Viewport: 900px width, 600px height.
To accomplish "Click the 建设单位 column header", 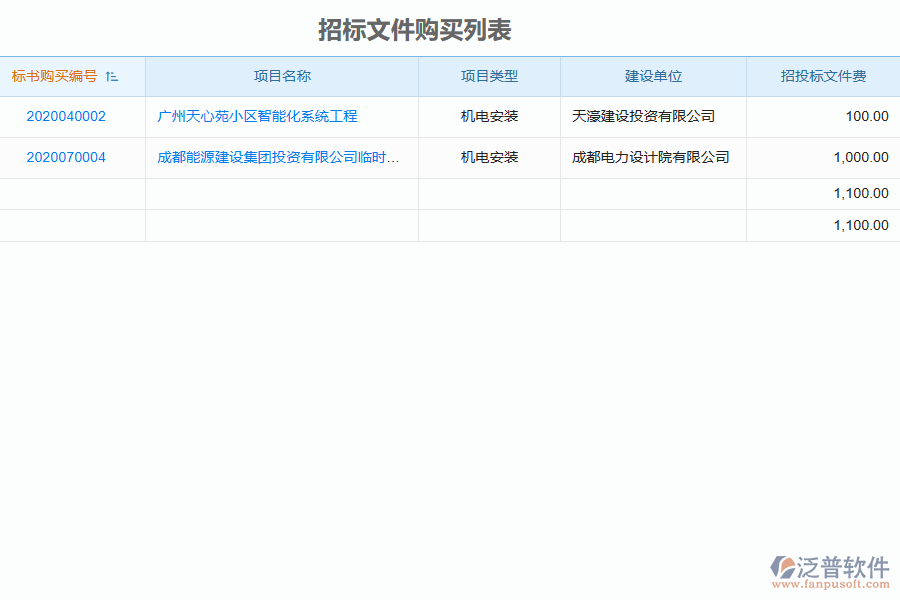I will tap(653, 75).
